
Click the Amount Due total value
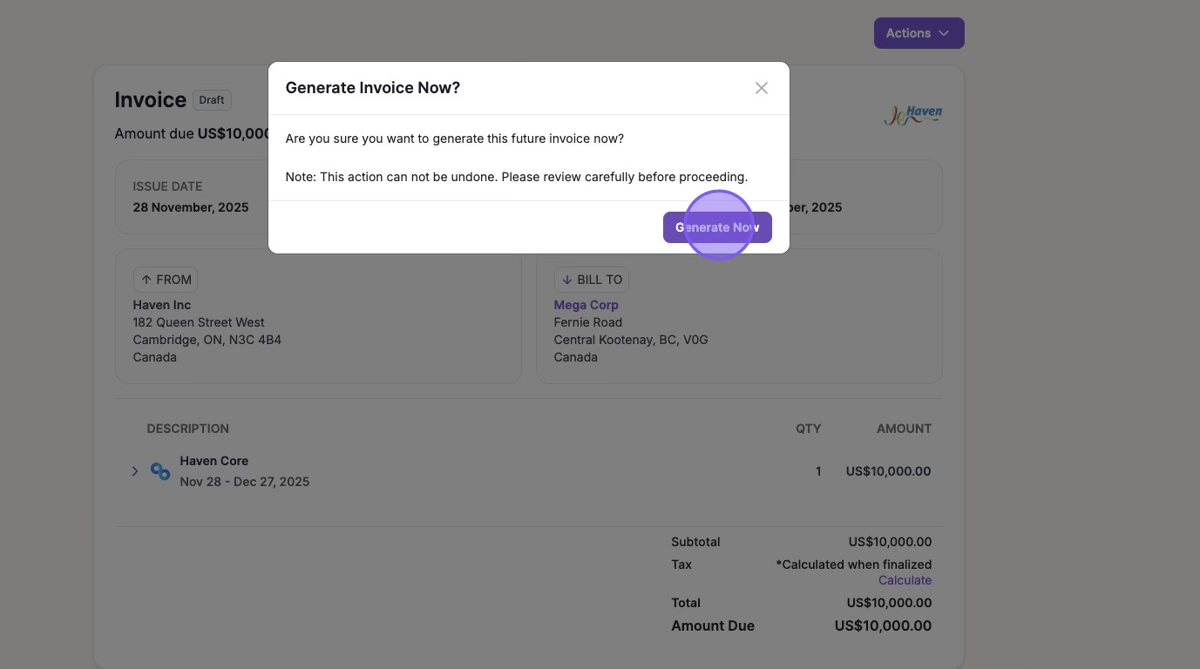pos(882,626)
